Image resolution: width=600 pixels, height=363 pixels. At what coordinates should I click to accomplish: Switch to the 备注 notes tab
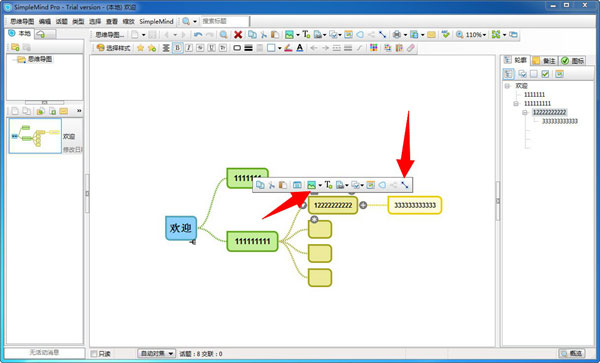tap(545, 60)
